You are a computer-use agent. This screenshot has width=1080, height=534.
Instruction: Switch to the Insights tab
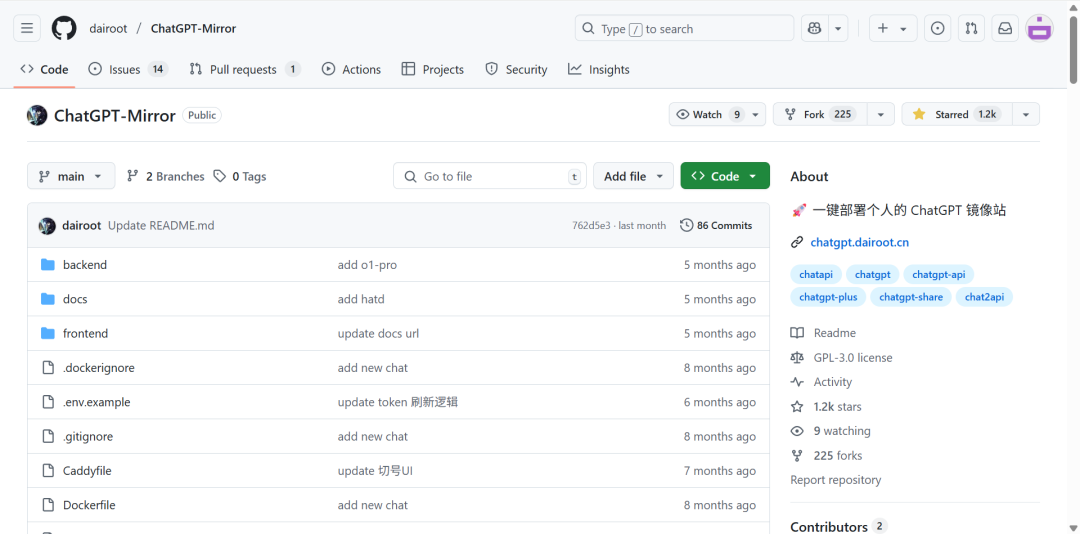[599, 69]
